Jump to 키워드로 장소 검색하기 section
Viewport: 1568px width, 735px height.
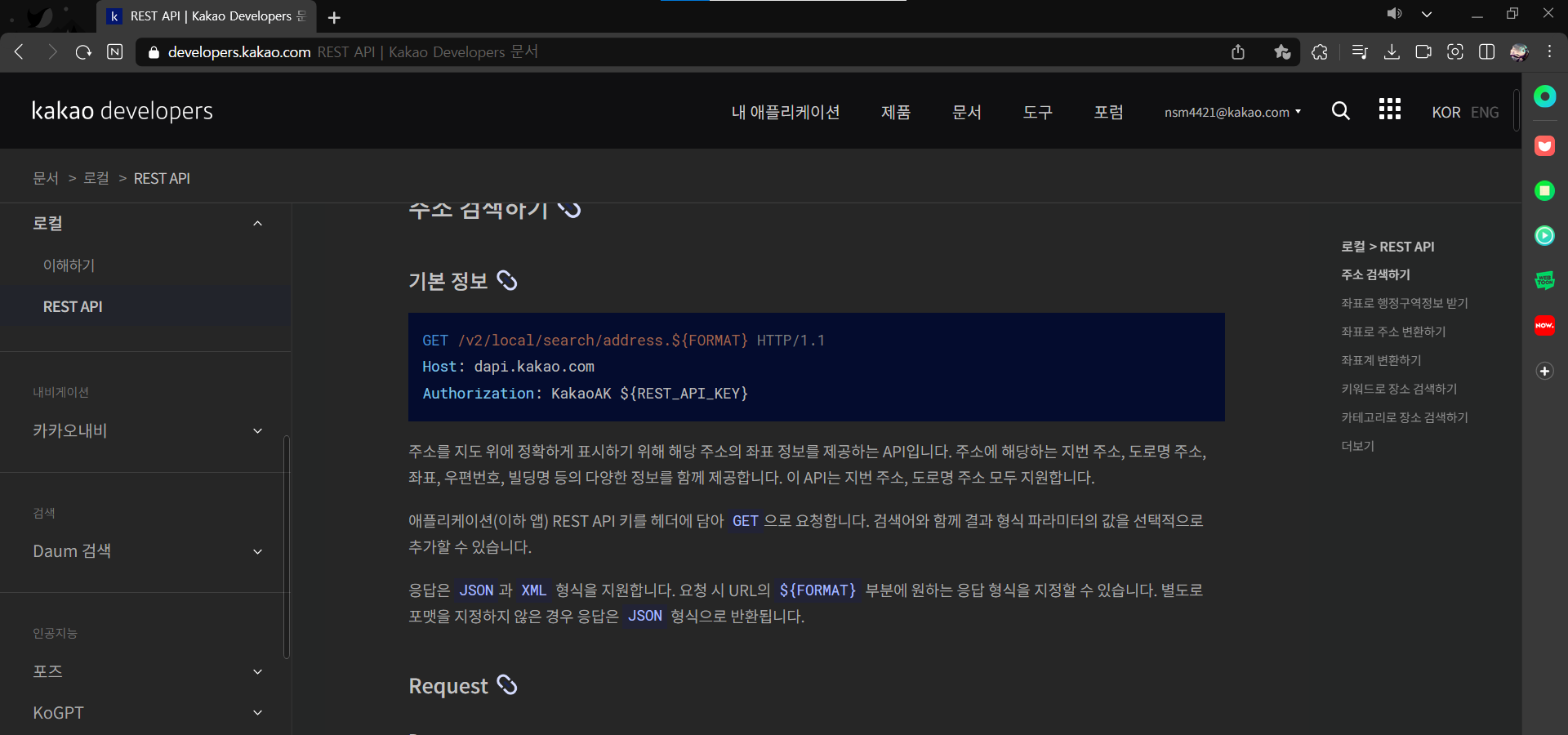click(x=1399, y=389)
